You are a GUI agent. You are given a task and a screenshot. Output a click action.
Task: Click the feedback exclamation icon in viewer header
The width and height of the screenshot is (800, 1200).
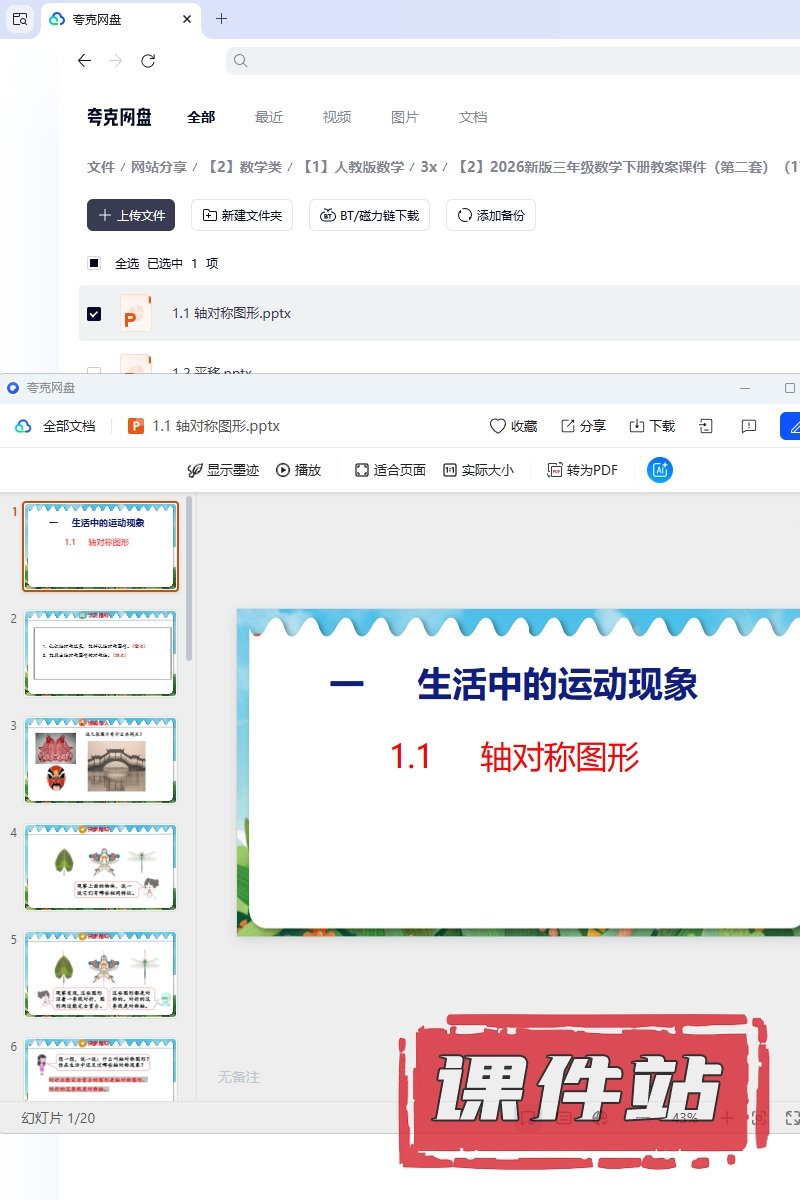[x=749, y=426]
